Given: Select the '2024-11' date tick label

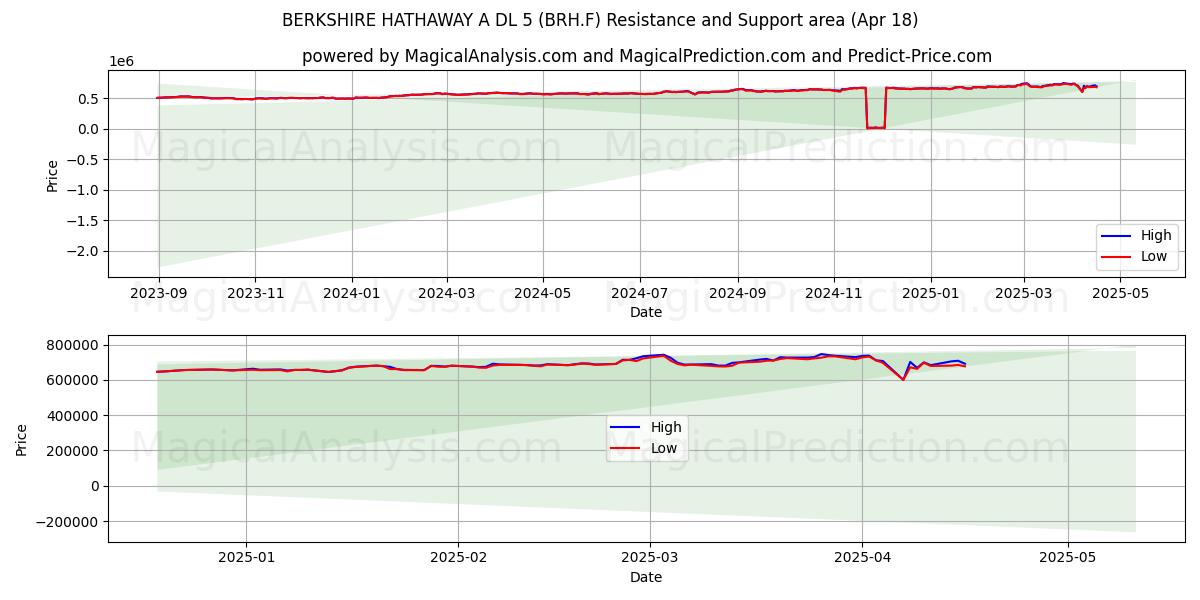Looking at the screenshot, I should click(x=834, y=294).
